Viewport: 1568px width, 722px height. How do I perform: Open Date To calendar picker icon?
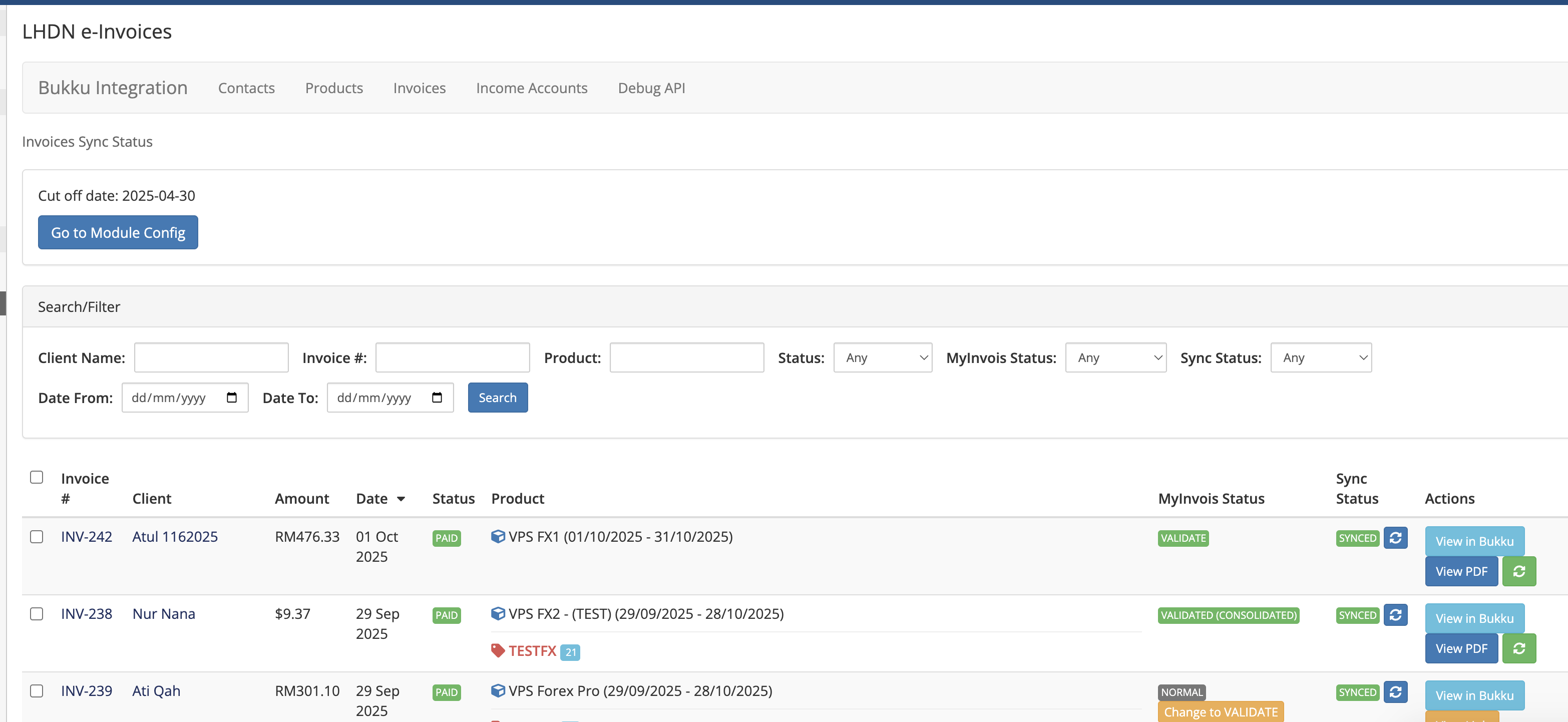(437, 398)
